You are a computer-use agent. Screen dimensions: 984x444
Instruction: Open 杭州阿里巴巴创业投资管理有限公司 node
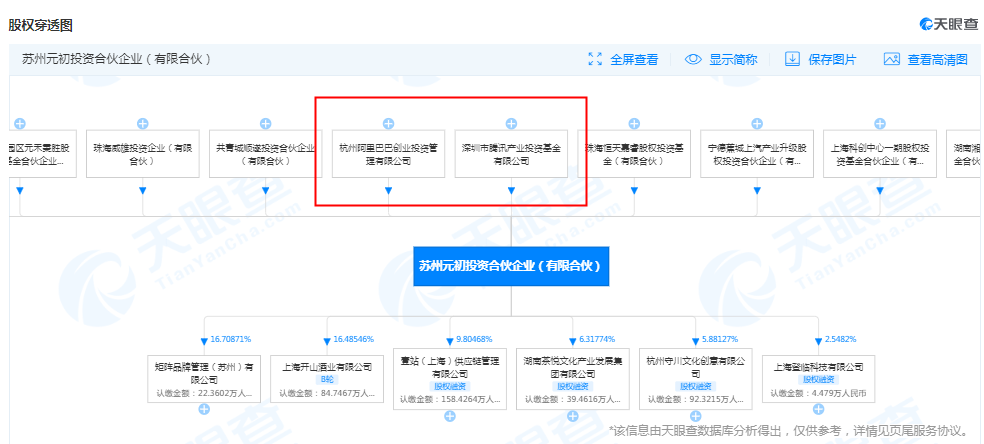click(x=388, y=154)
